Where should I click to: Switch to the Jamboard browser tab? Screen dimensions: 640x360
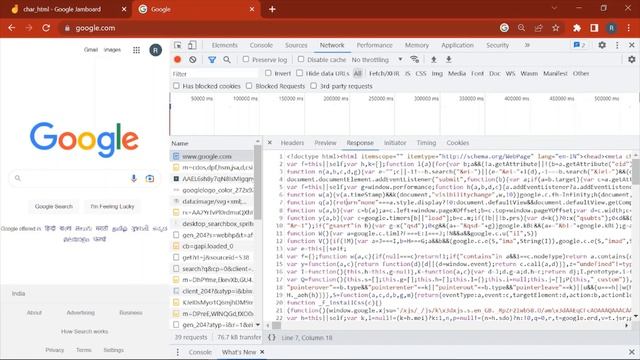tap(67, 9)
